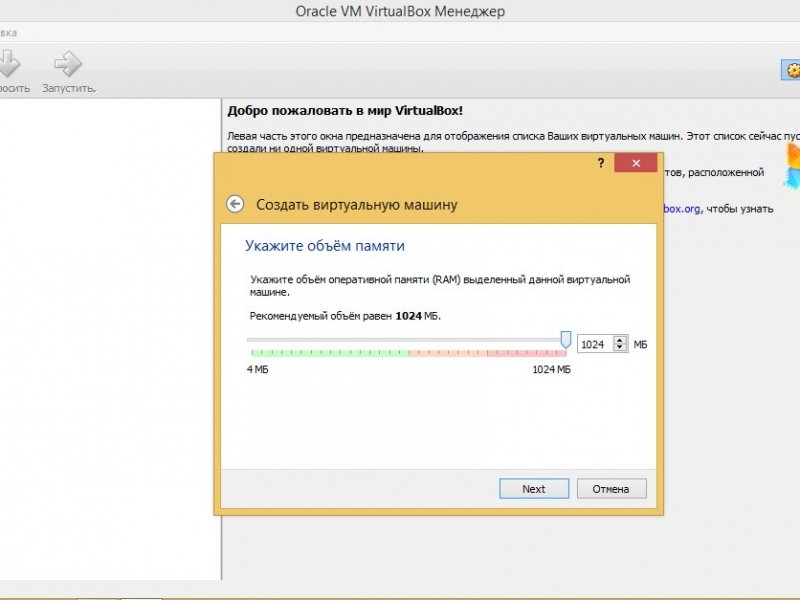The height and width of the screenshot is (600, 800).
Task: Click the 'Oracle VM VirtualBox Менеджер' window title
Action: click(400, 11)
